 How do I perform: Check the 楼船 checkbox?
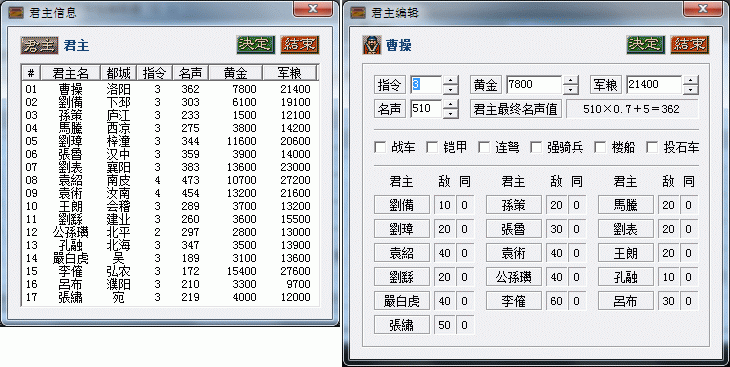point(601,148)
